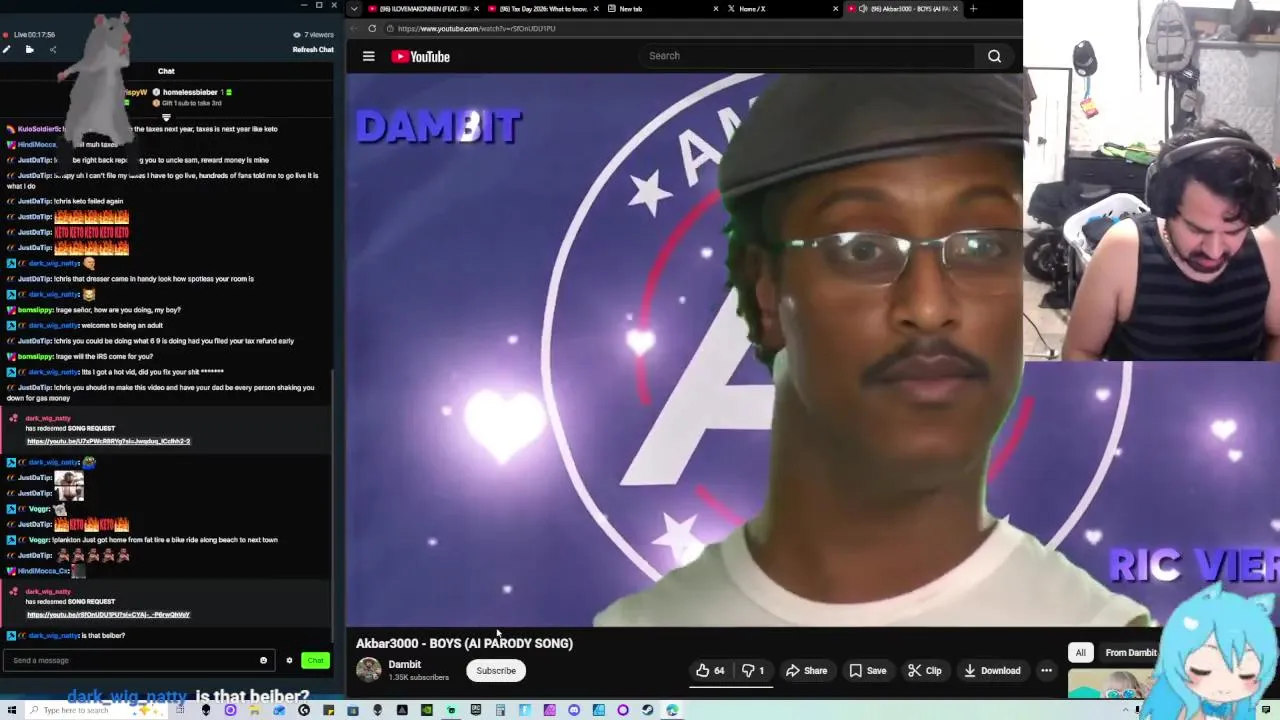Screen dimensions: 1280x720
Task: Open the three-dot more actions menu
Action: click(1046, 671)
